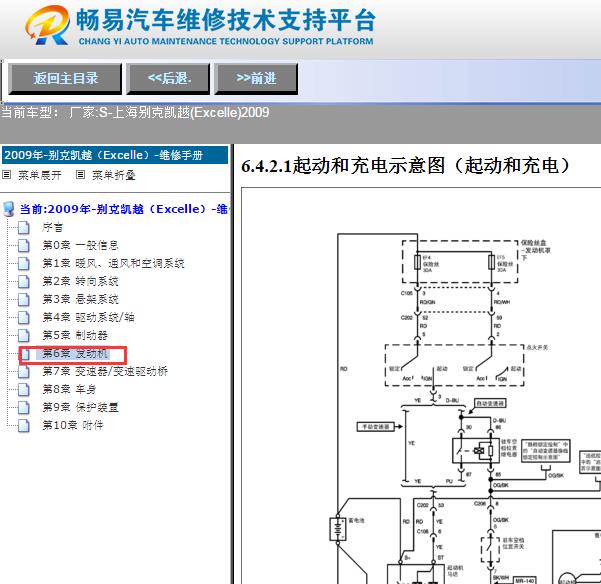This screenshot has width=601, height=584.
Task: Click the 自动变速器 label in diagram
Action: (490, 404)
